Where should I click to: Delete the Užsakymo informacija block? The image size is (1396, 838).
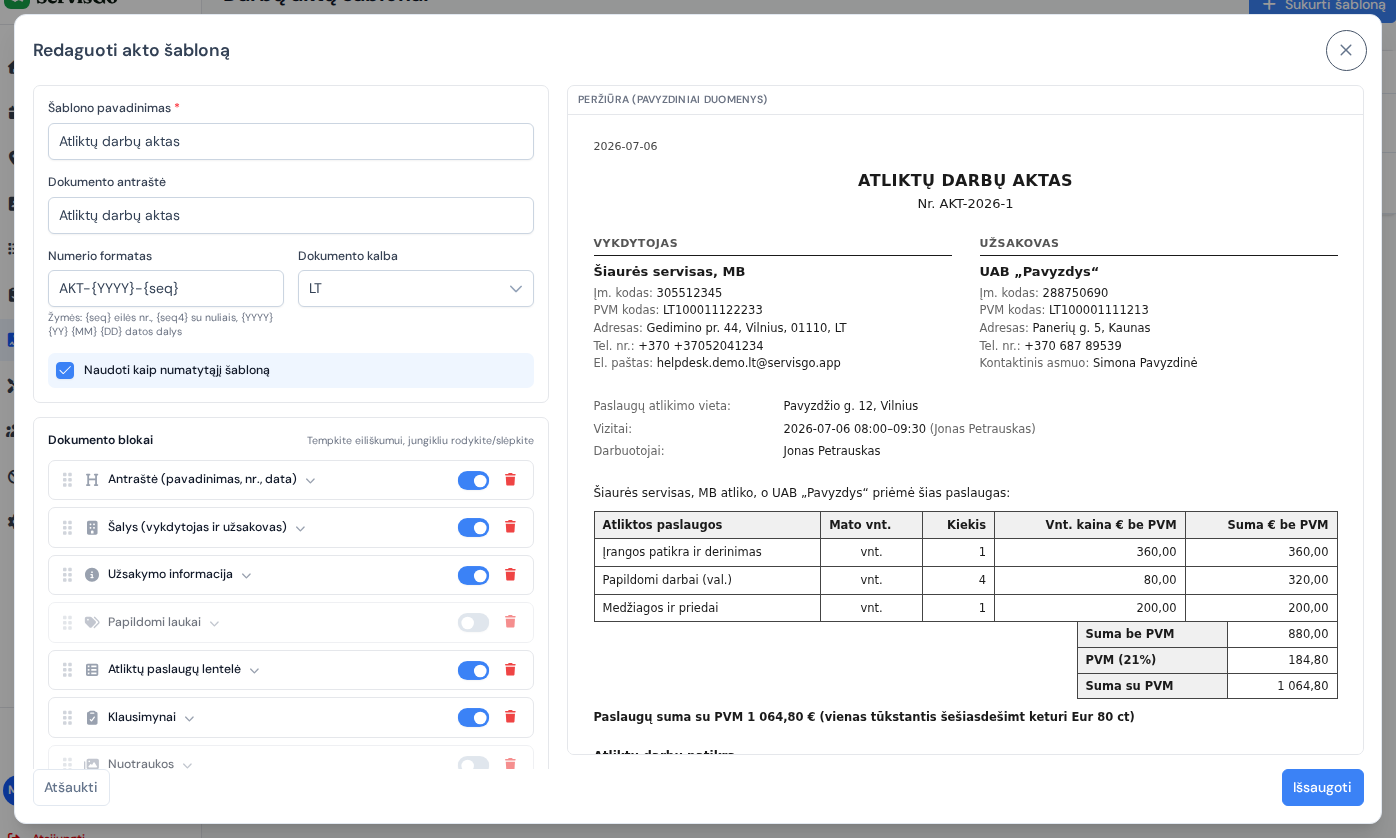(510, 575)
